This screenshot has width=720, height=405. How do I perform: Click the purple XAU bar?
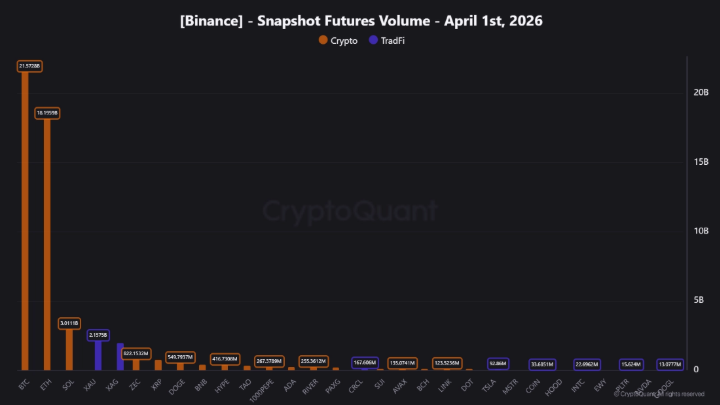(98, 355)
